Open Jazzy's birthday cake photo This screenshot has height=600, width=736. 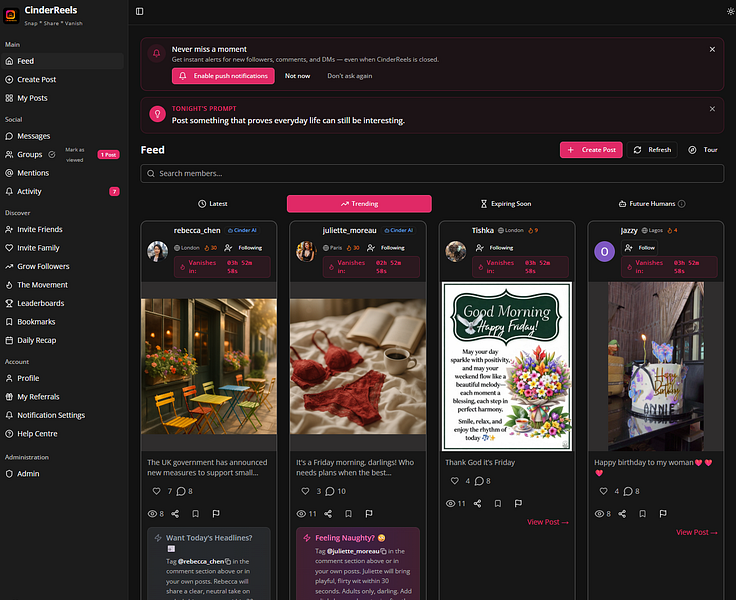pos(656,366)
